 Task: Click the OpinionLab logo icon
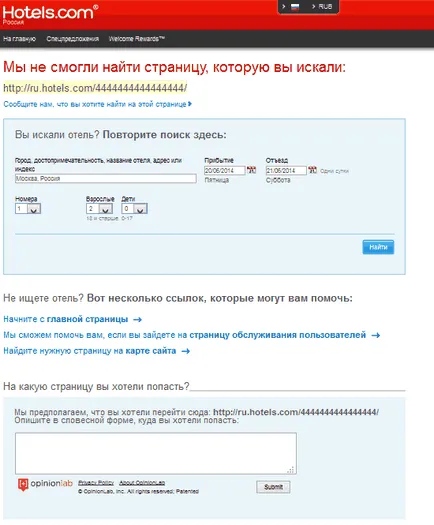tap(23, 484)
